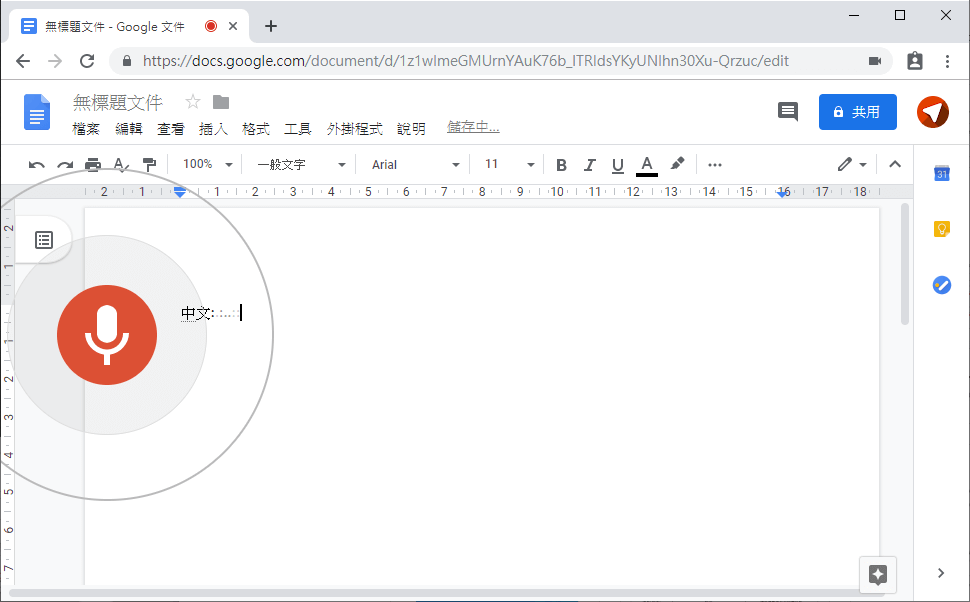Reload the page
The height and width of the screenshot is (602, 970).
pyautogui.click(x=87, y=61)
